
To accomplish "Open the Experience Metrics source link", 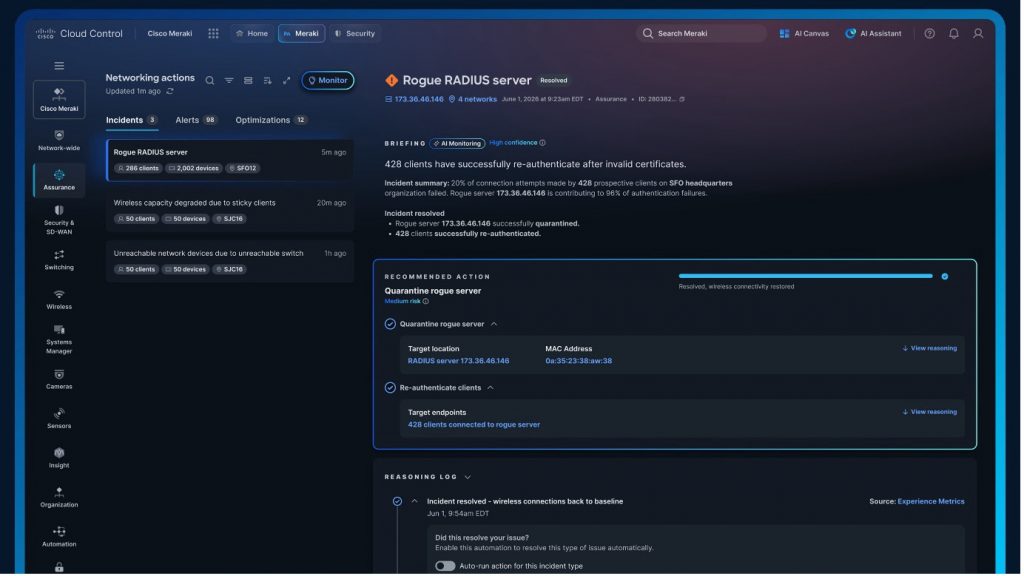I will pyautogui.click(x=933, y=502).
